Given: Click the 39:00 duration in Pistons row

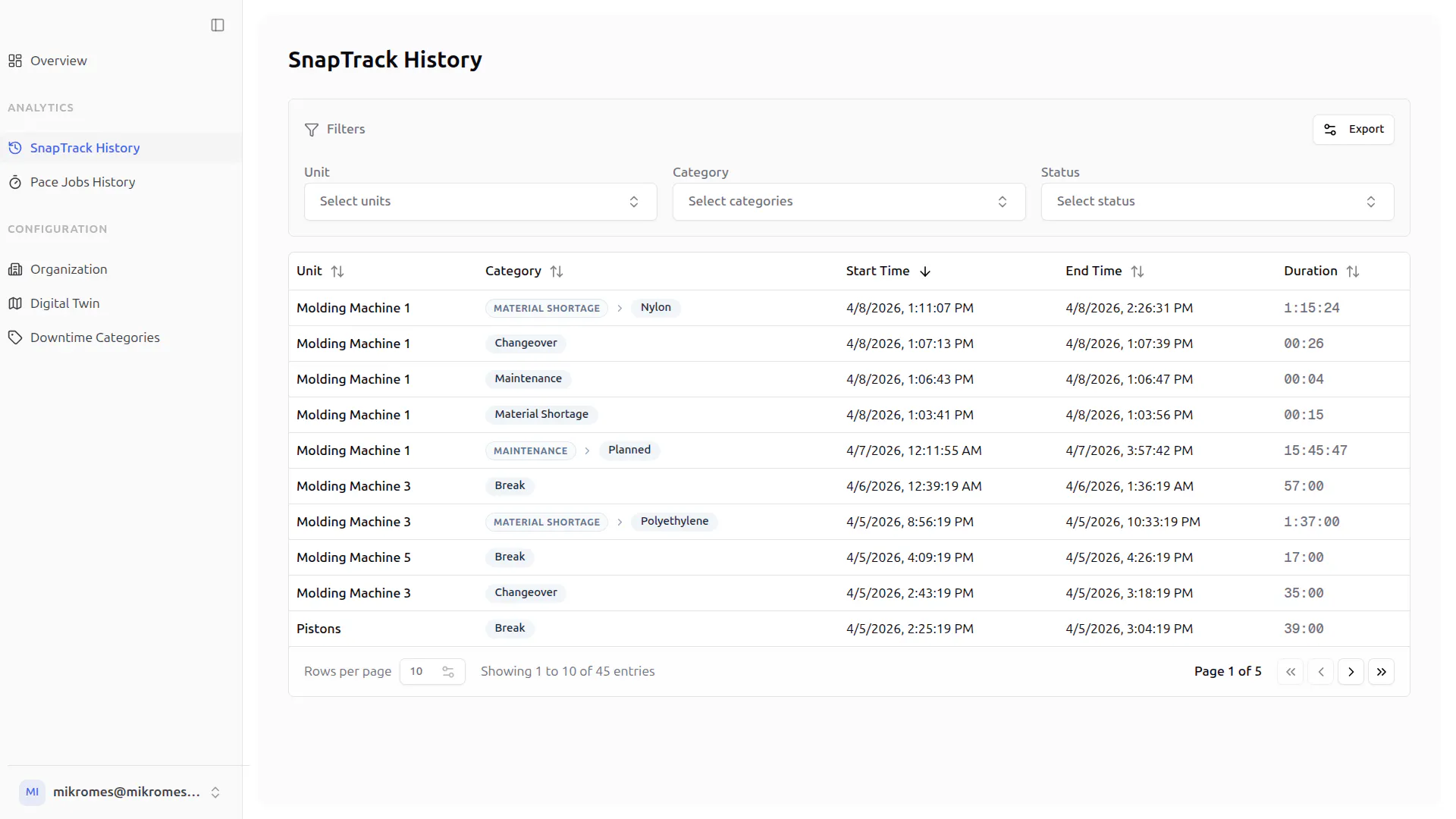Looking at the screenshot, I should point(1304,629).
